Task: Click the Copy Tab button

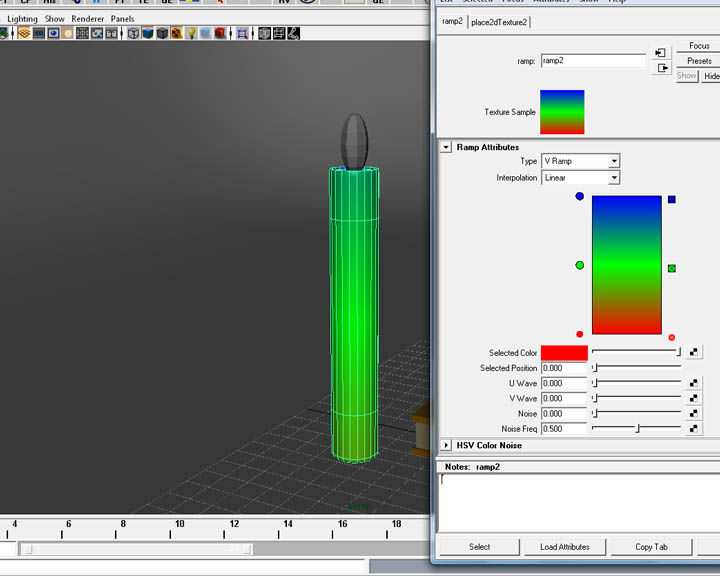Action: click(x=651, y=547)
